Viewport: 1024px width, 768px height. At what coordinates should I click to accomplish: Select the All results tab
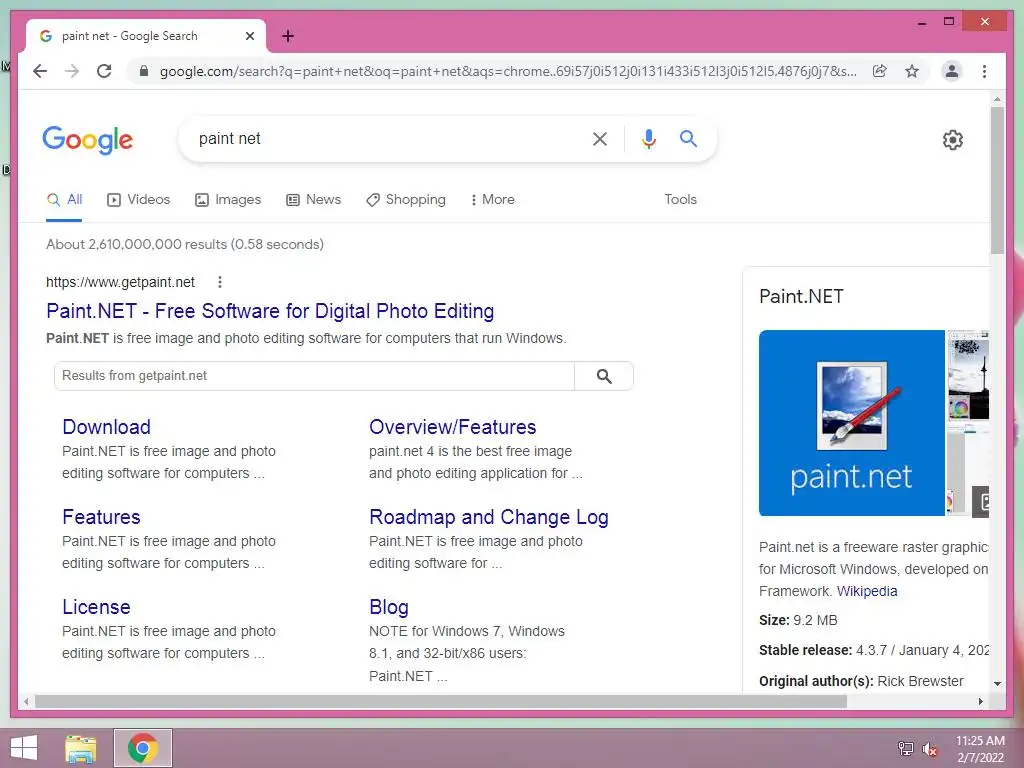[x=64, y=200]
